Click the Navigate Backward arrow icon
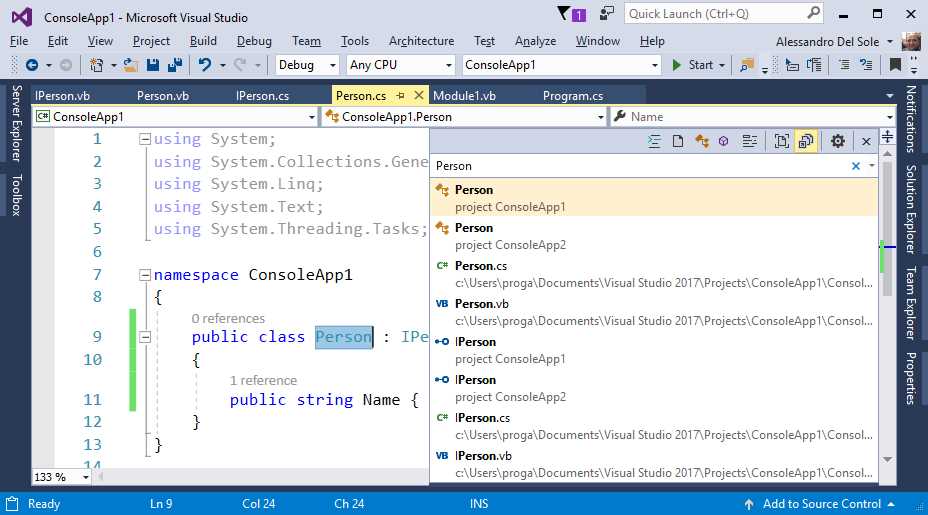 (32, 65)
